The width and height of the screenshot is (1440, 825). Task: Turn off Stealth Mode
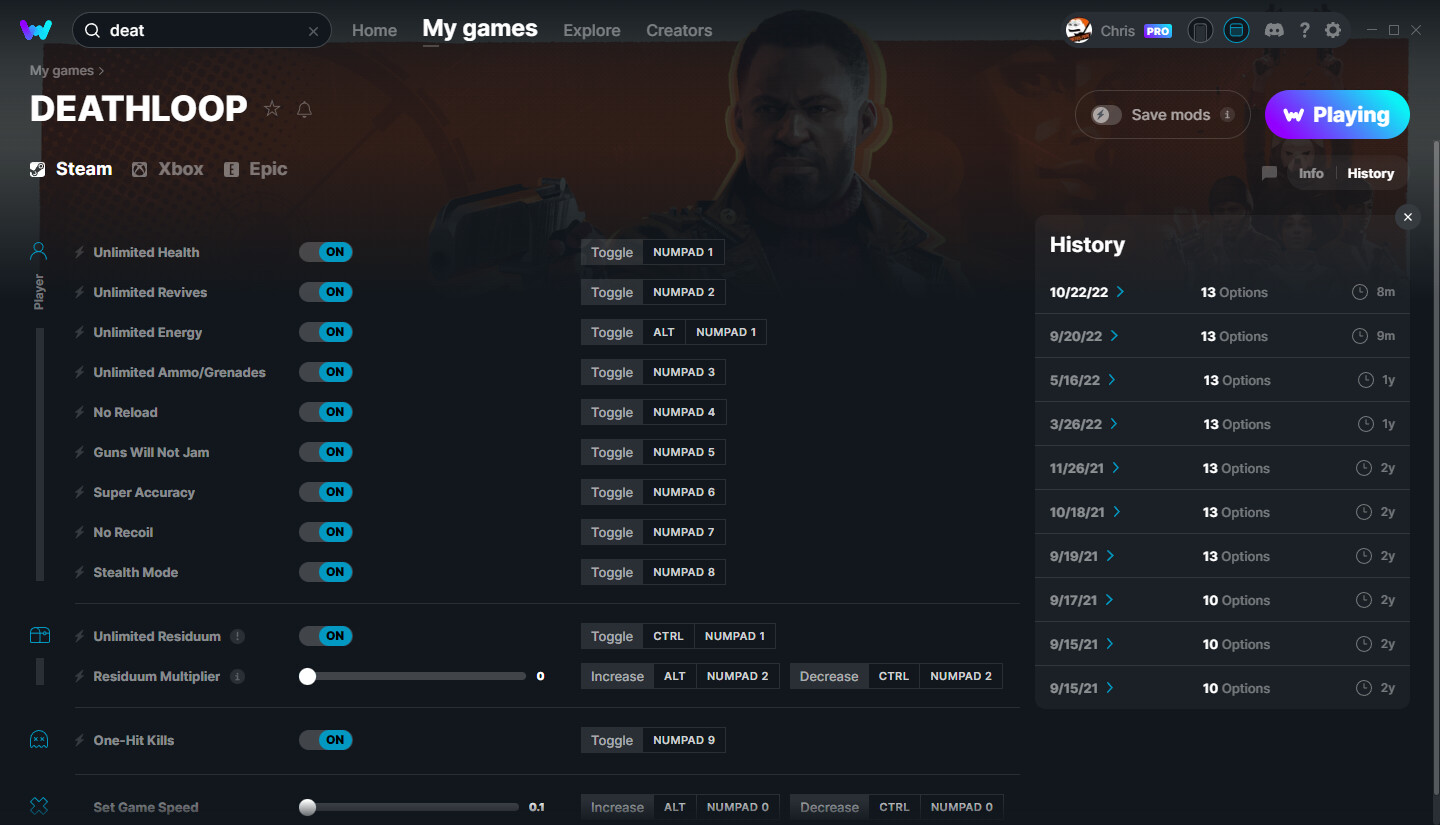point(325,571)
